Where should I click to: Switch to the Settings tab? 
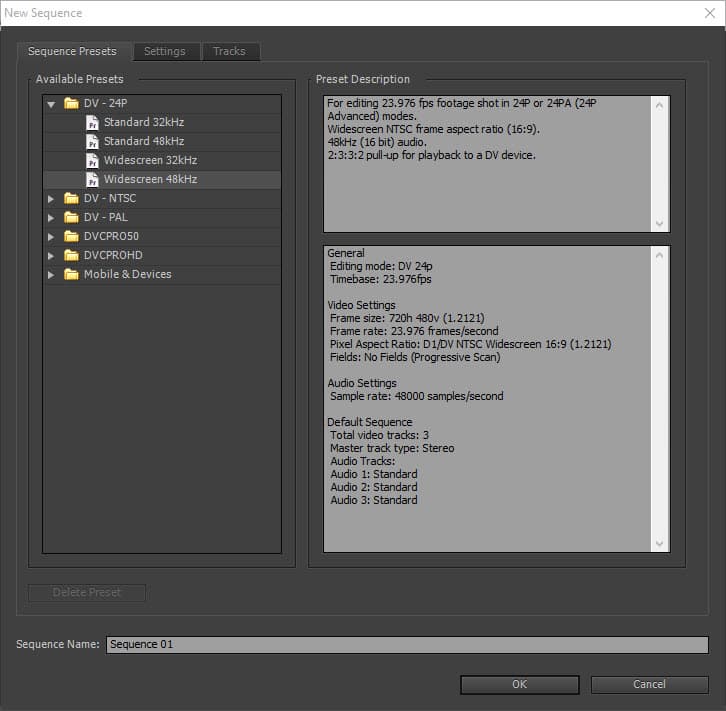pos(164,51)
